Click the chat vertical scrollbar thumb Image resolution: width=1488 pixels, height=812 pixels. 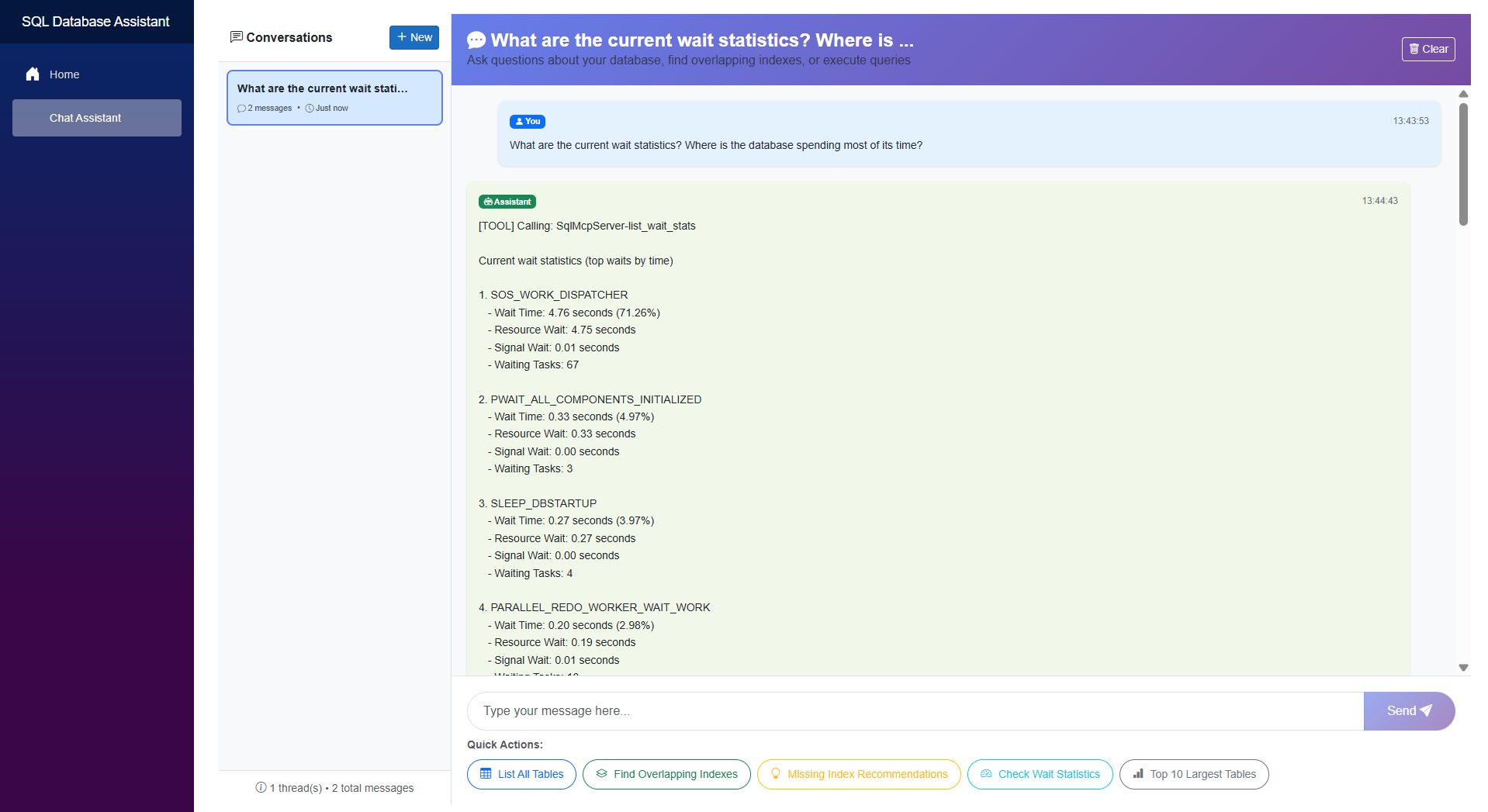[1463, 163]
